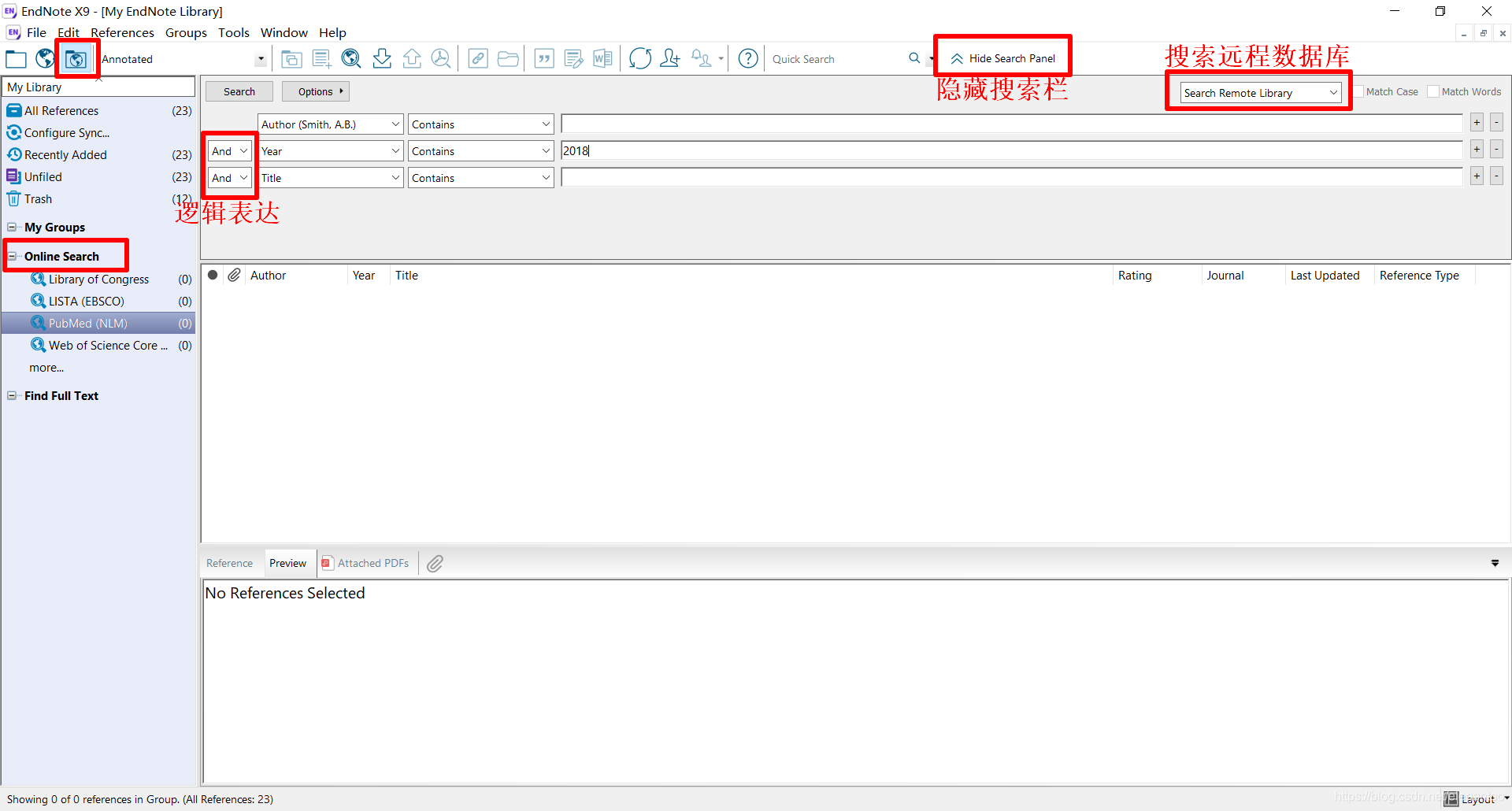Viewport: 1512px width, 811px height.
Task: Click the Format Bibliography icon
Action: coord(574,59)
